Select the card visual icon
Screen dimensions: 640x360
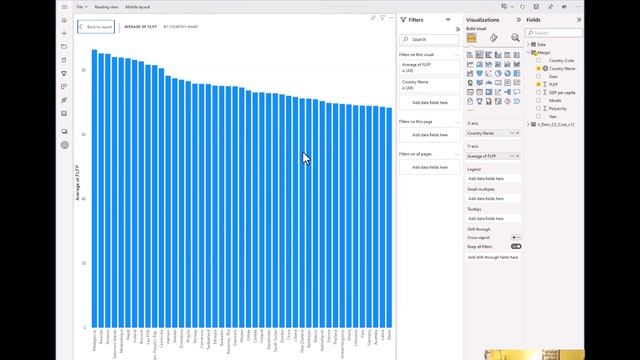click(x=498, y=83)
